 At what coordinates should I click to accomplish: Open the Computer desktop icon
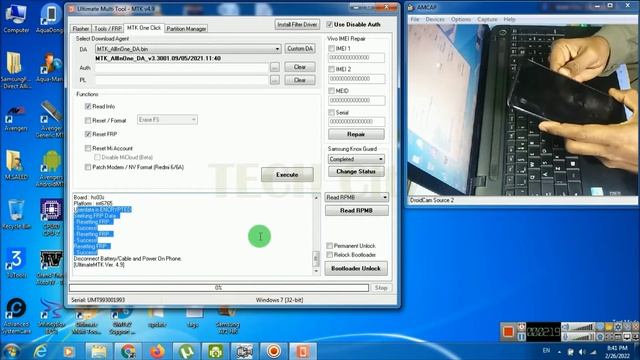(x=16, y=17)
